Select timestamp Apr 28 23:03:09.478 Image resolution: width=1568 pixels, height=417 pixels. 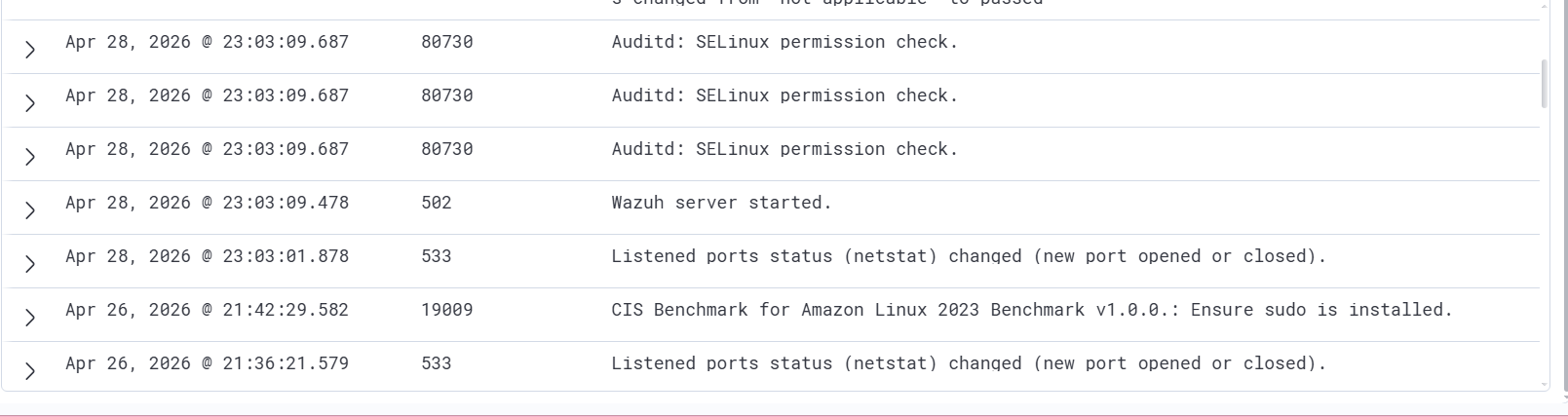(207, 203)
